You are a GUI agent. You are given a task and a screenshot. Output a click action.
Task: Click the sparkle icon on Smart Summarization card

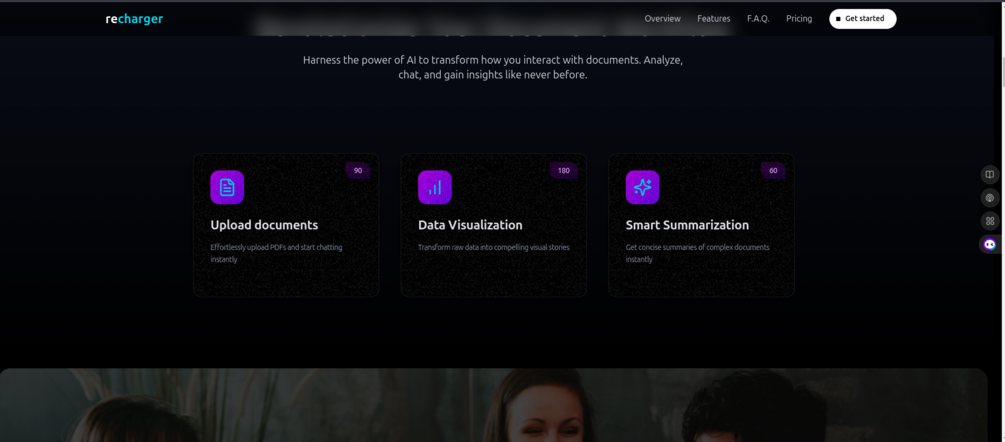[642, 187]
